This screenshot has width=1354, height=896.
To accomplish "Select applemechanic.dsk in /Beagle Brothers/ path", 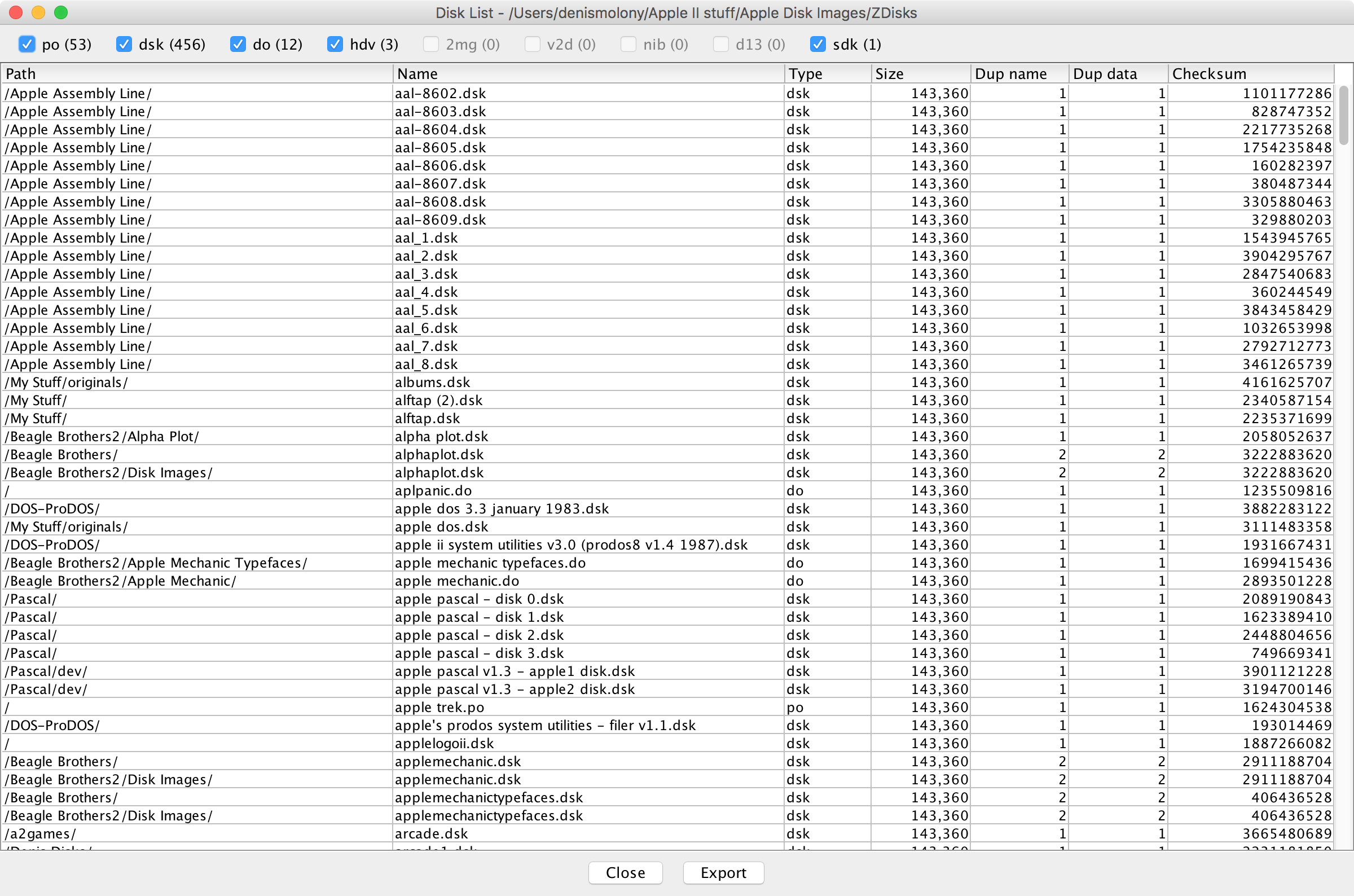I will pyautogui.click(x=668, y=761).
